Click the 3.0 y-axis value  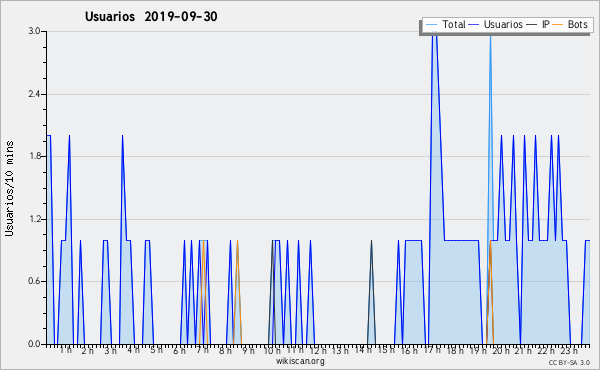pos(34,31)
